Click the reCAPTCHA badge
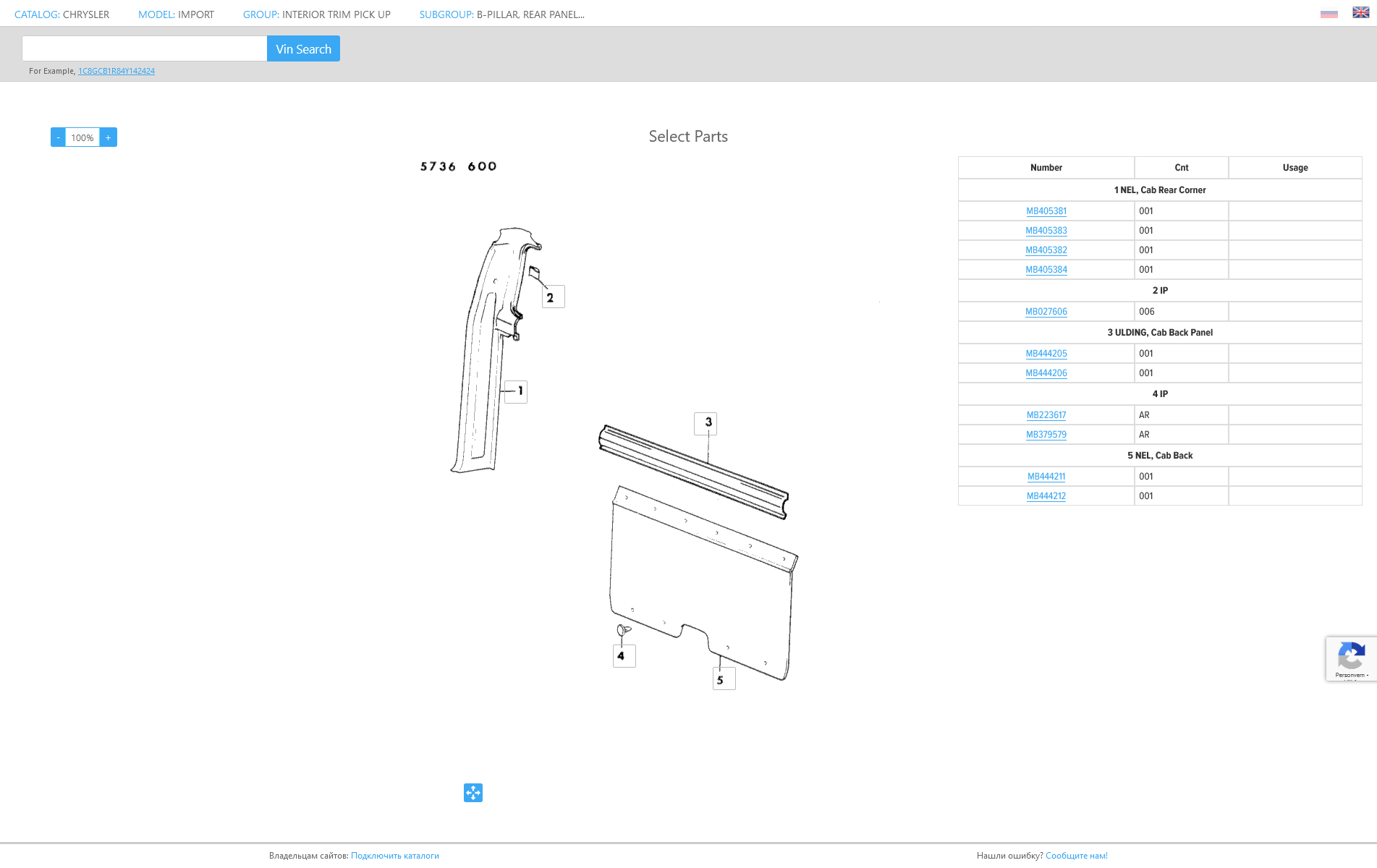 1350,659
